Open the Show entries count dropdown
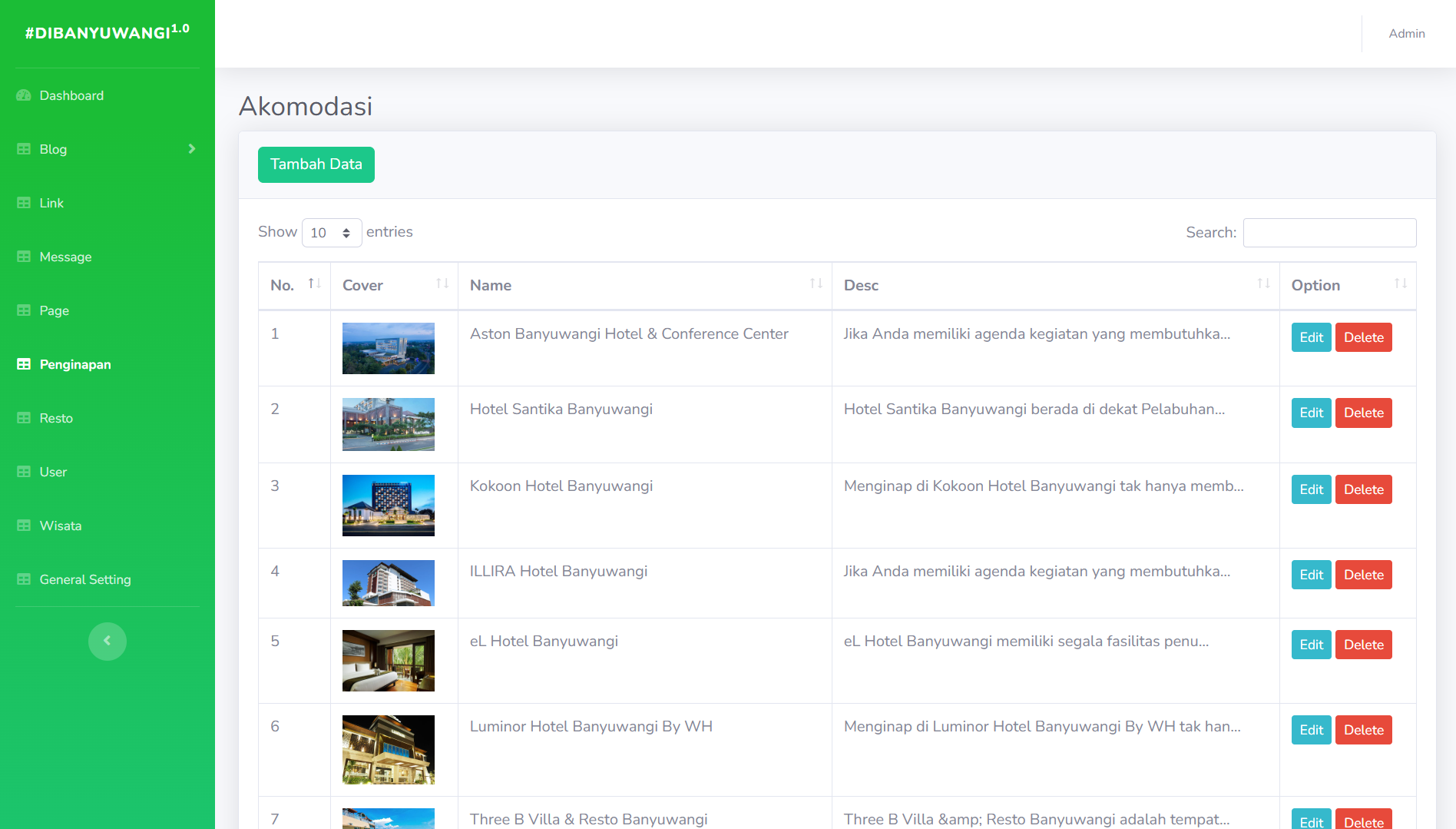The image size is (1456, 829). point(332,233)
